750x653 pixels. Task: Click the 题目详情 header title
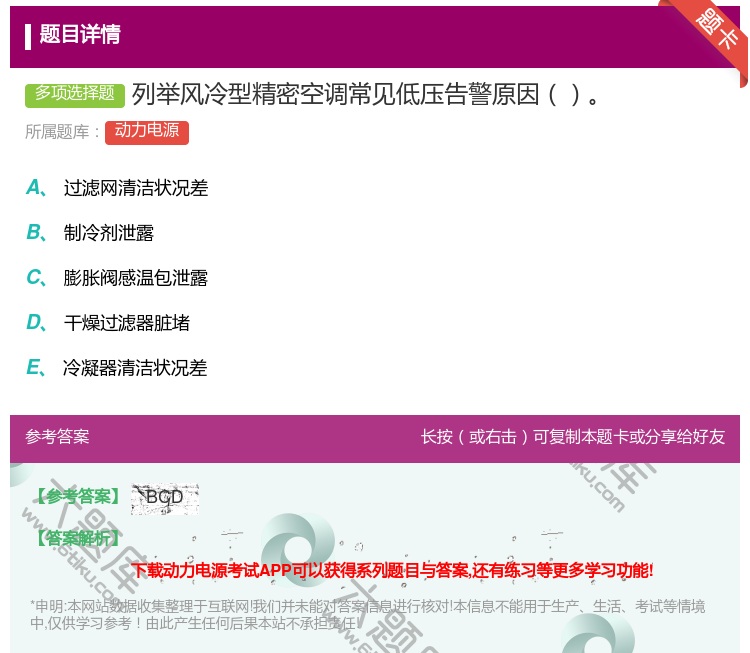80,34
